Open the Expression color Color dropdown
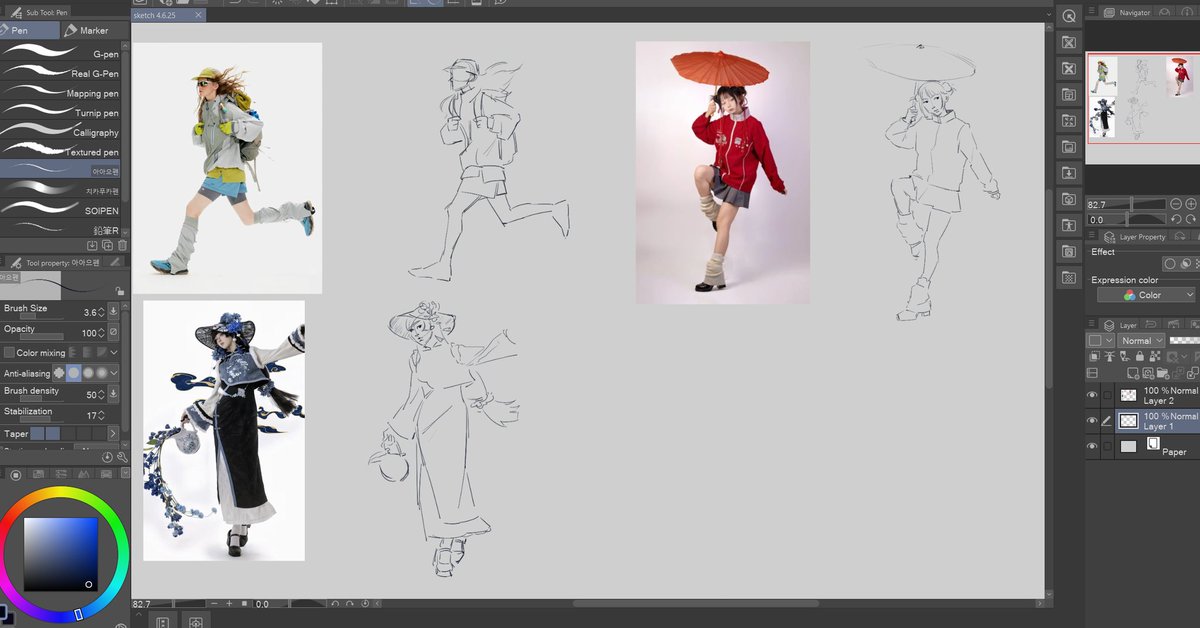The width and height of the screenshot is (1200, 628). coord(1146,295)
